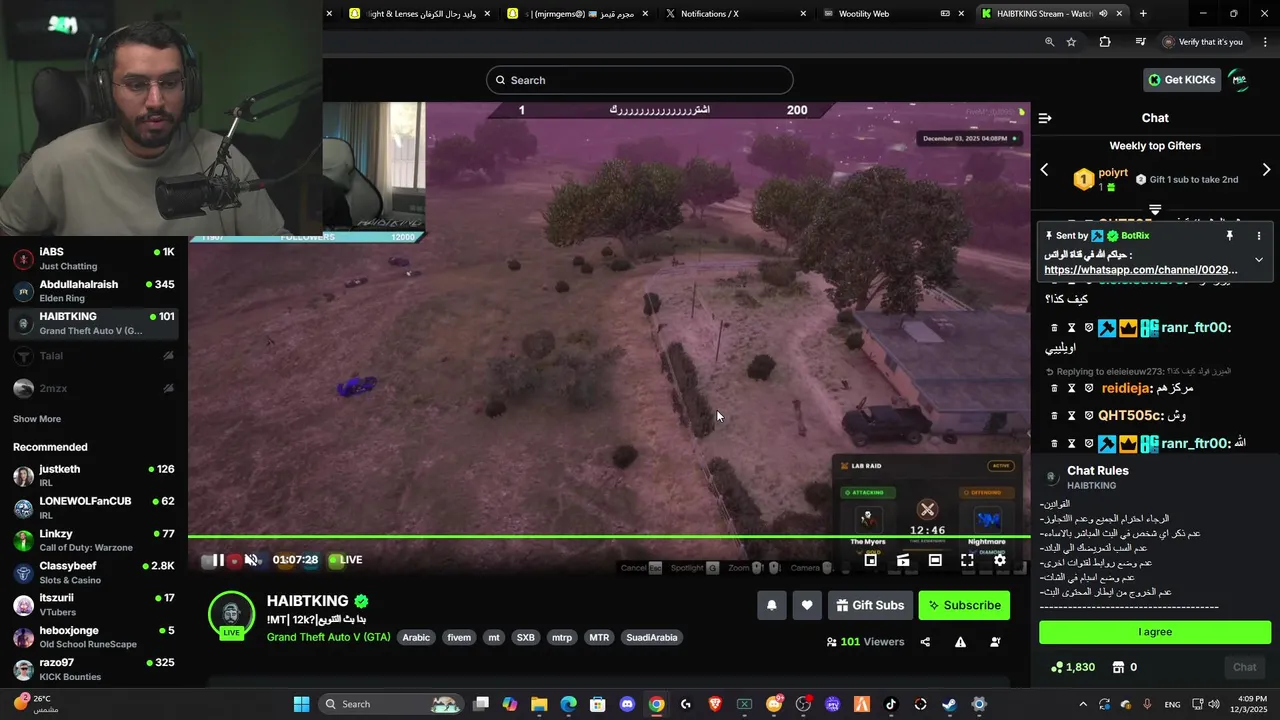Open Grand Theft Auto V (GTA) category
This screenshot has height=720, width=1280.
(x=329, y=637)
